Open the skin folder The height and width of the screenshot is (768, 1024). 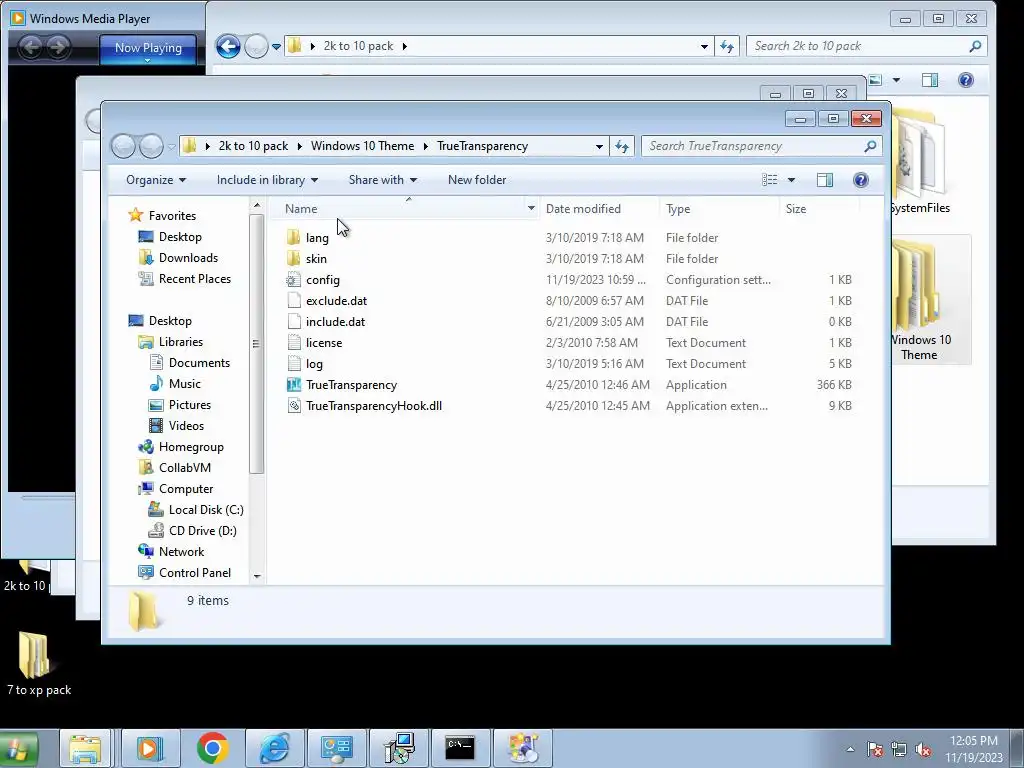pyautogui.click(x=316, y=259)
